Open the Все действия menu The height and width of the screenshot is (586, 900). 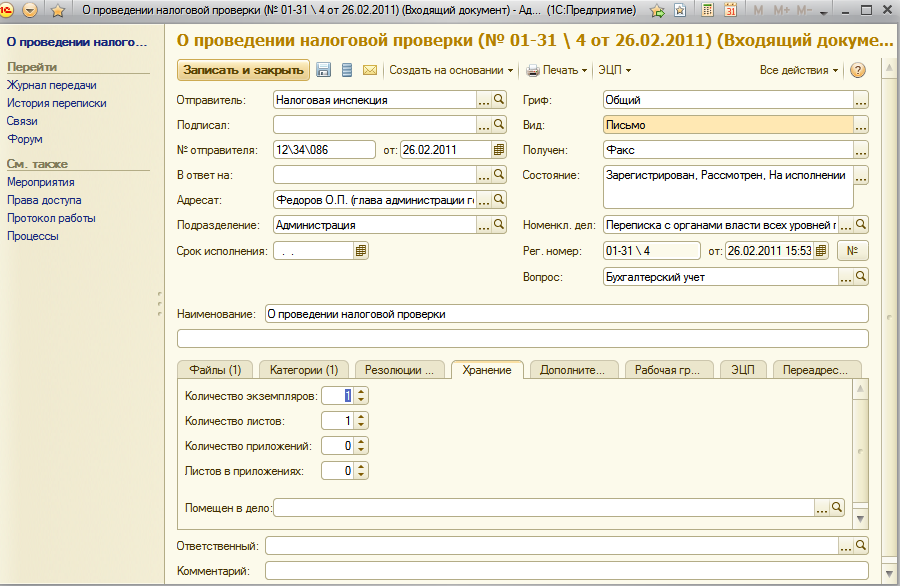(x=799, y=70)
